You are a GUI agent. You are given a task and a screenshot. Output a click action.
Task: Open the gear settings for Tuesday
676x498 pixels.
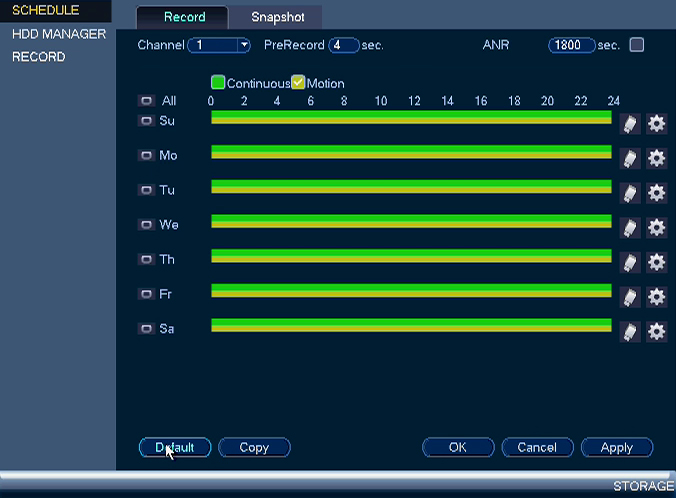coord(656,193)
